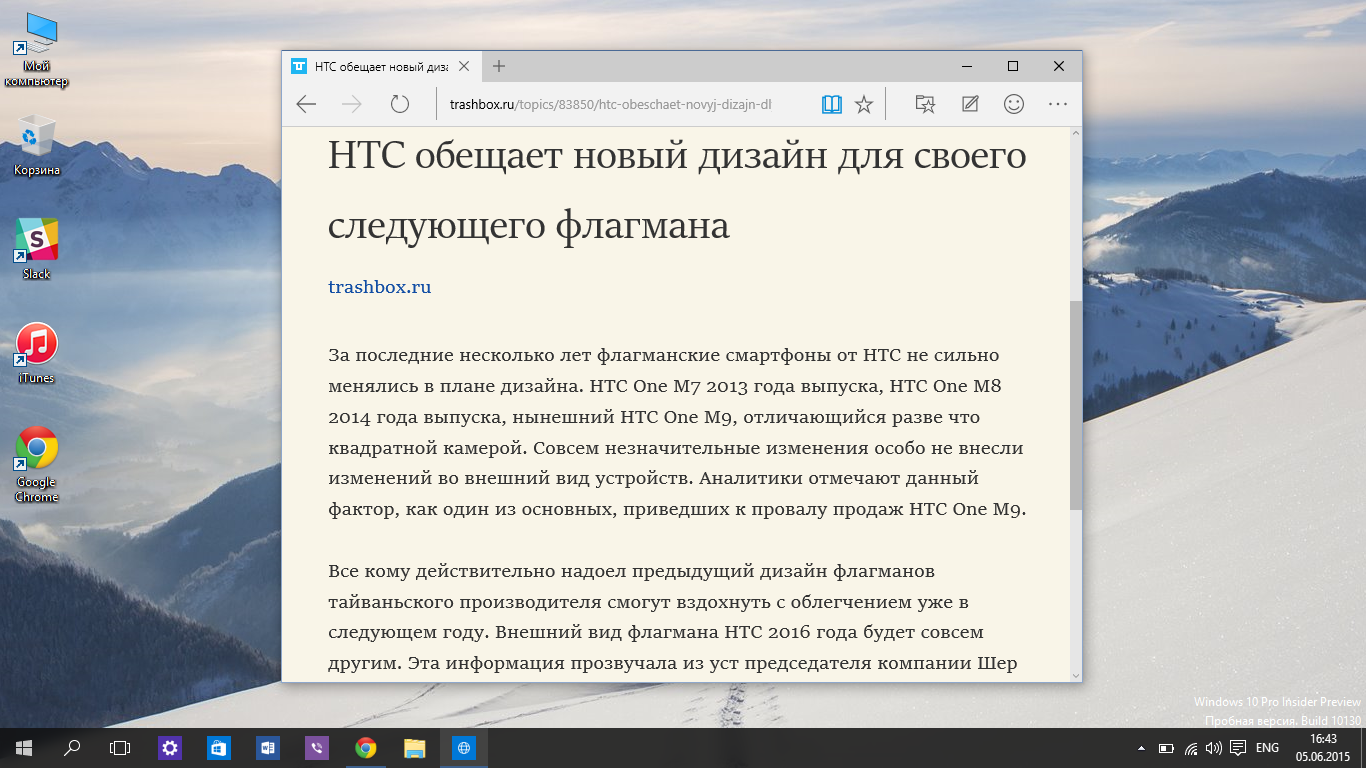Click the paragraph starting "Все кому действительно надоел"

[673, 617]
